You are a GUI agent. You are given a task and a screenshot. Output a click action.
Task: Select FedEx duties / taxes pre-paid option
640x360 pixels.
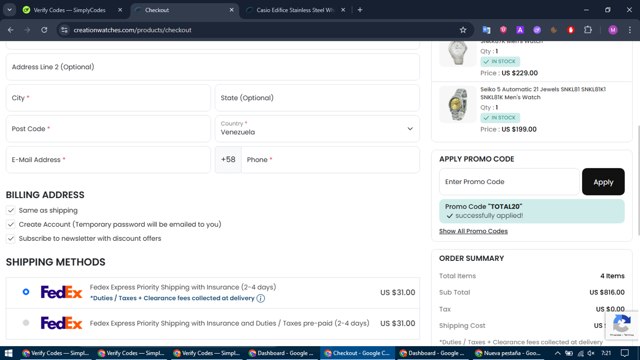(x=26, y=323)
